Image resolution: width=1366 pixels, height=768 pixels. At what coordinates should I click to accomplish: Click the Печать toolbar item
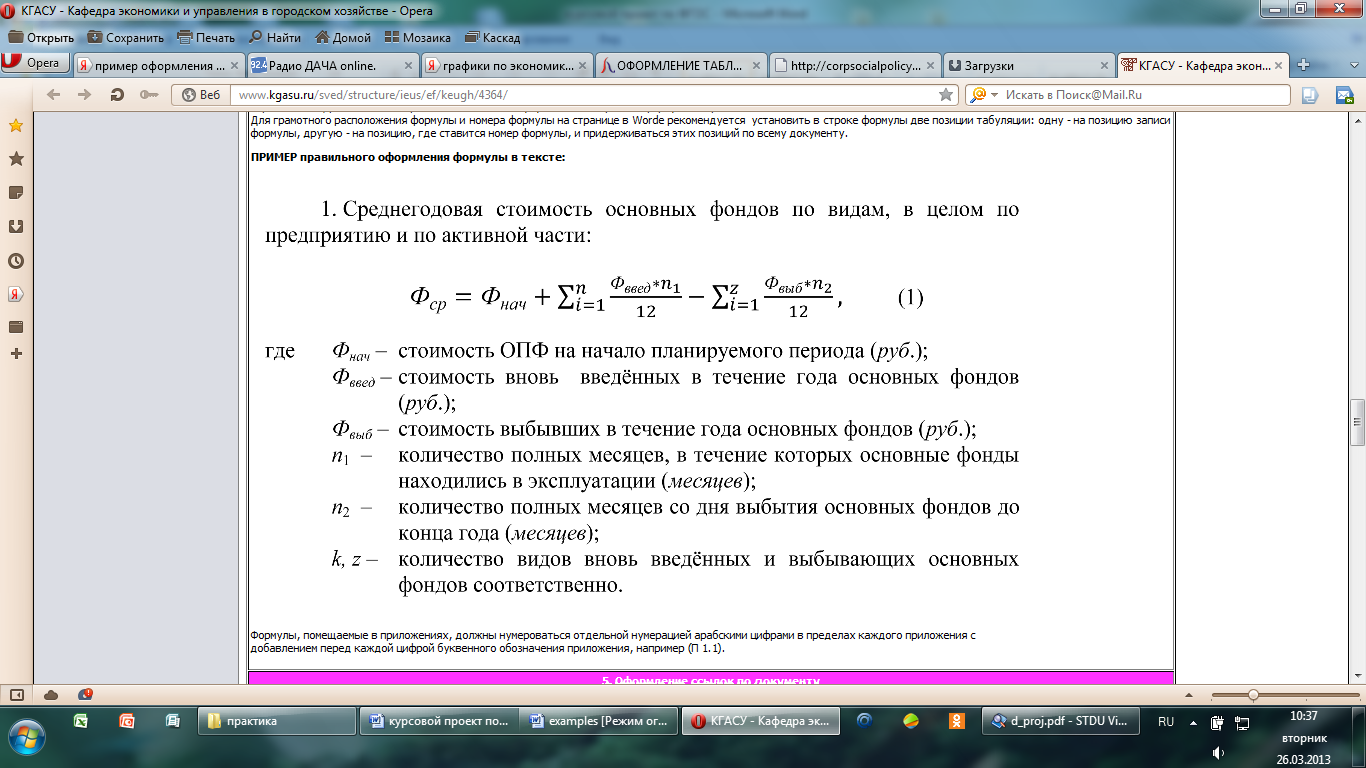(206, 38)
